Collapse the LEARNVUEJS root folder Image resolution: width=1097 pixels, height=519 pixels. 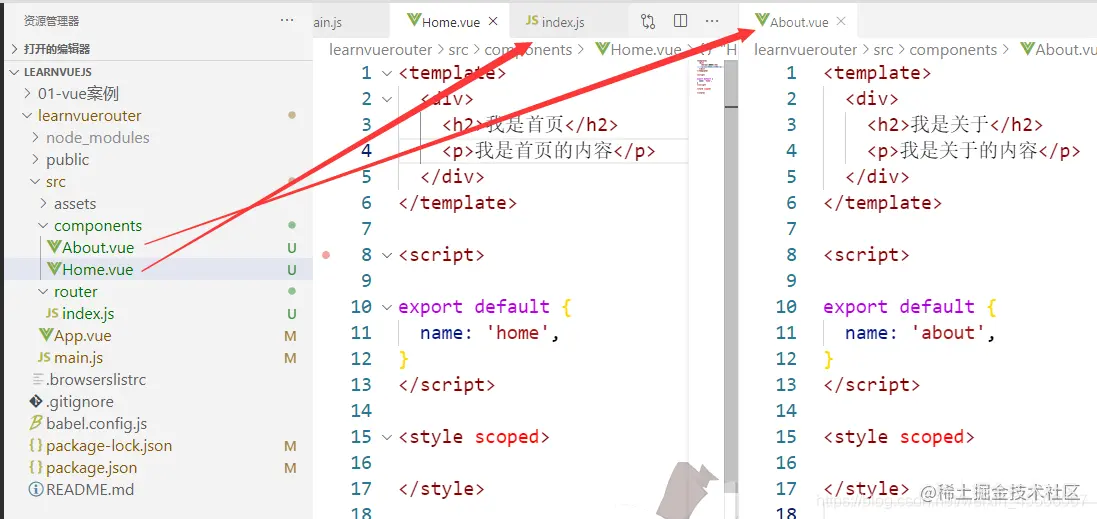[157, 72]
